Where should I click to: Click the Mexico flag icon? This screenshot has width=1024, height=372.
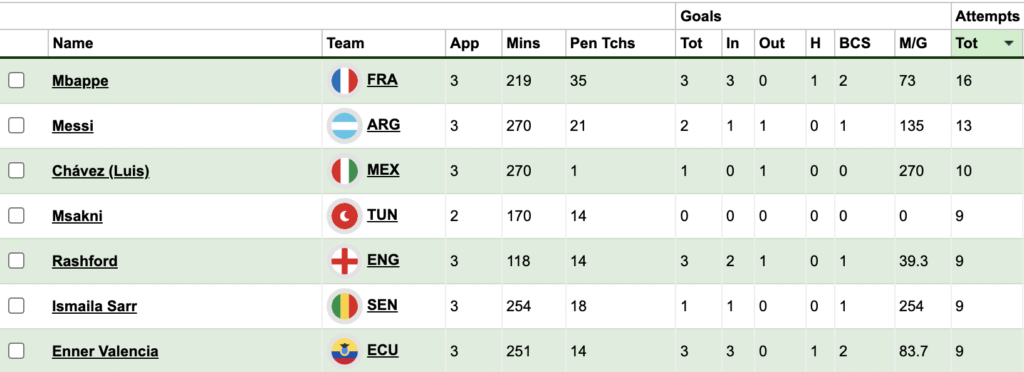point(344,171)
